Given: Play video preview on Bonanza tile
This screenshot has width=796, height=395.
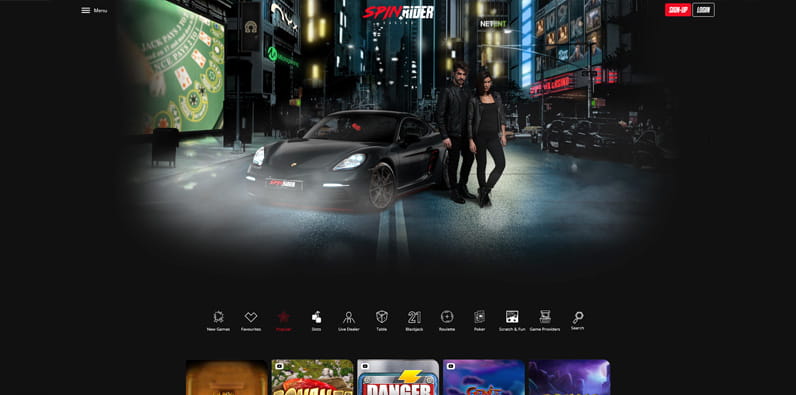Looking at the screenshot, I should (279, 366).
